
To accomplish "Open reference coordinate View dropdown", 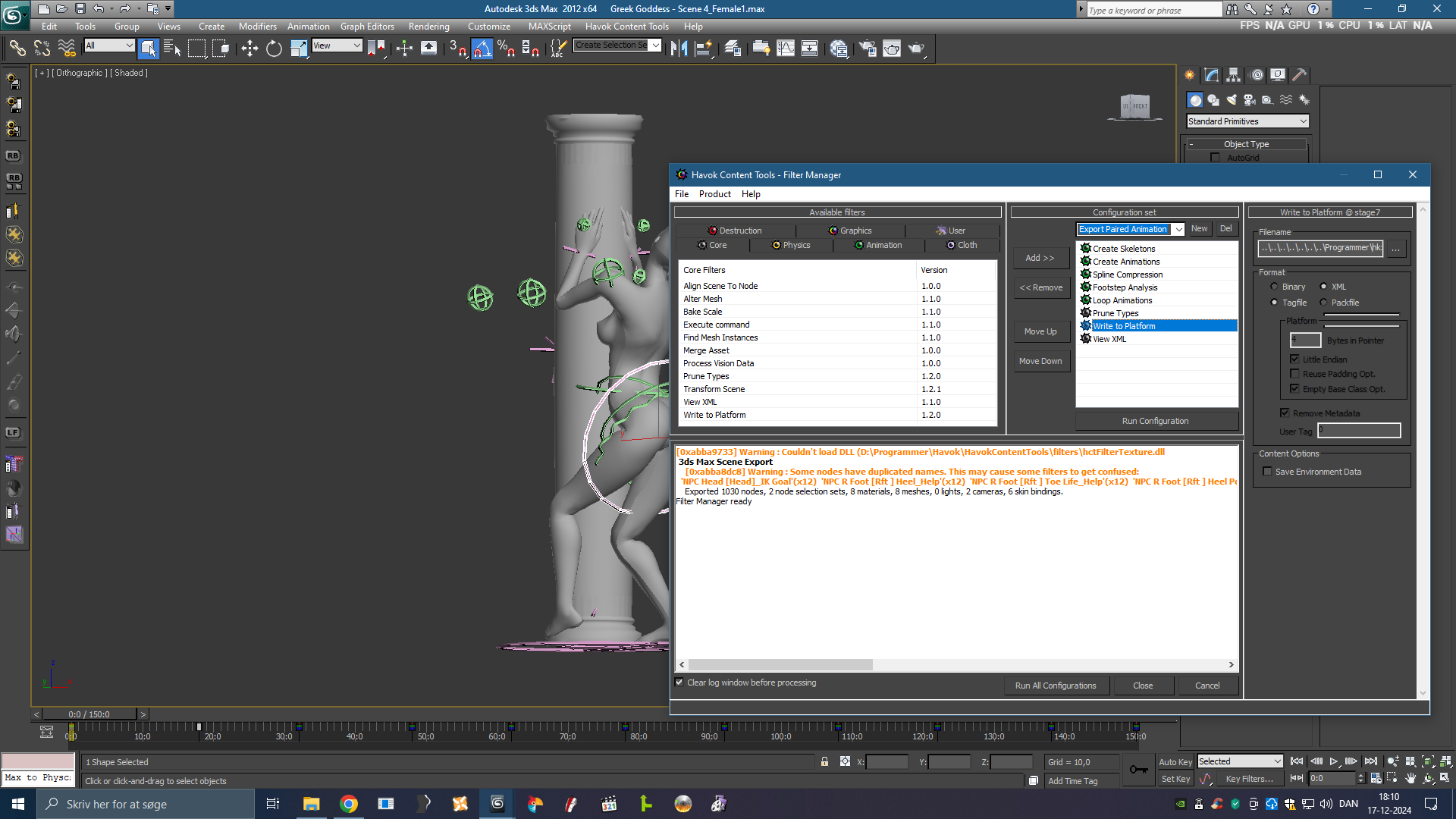I will coord(337,45).
